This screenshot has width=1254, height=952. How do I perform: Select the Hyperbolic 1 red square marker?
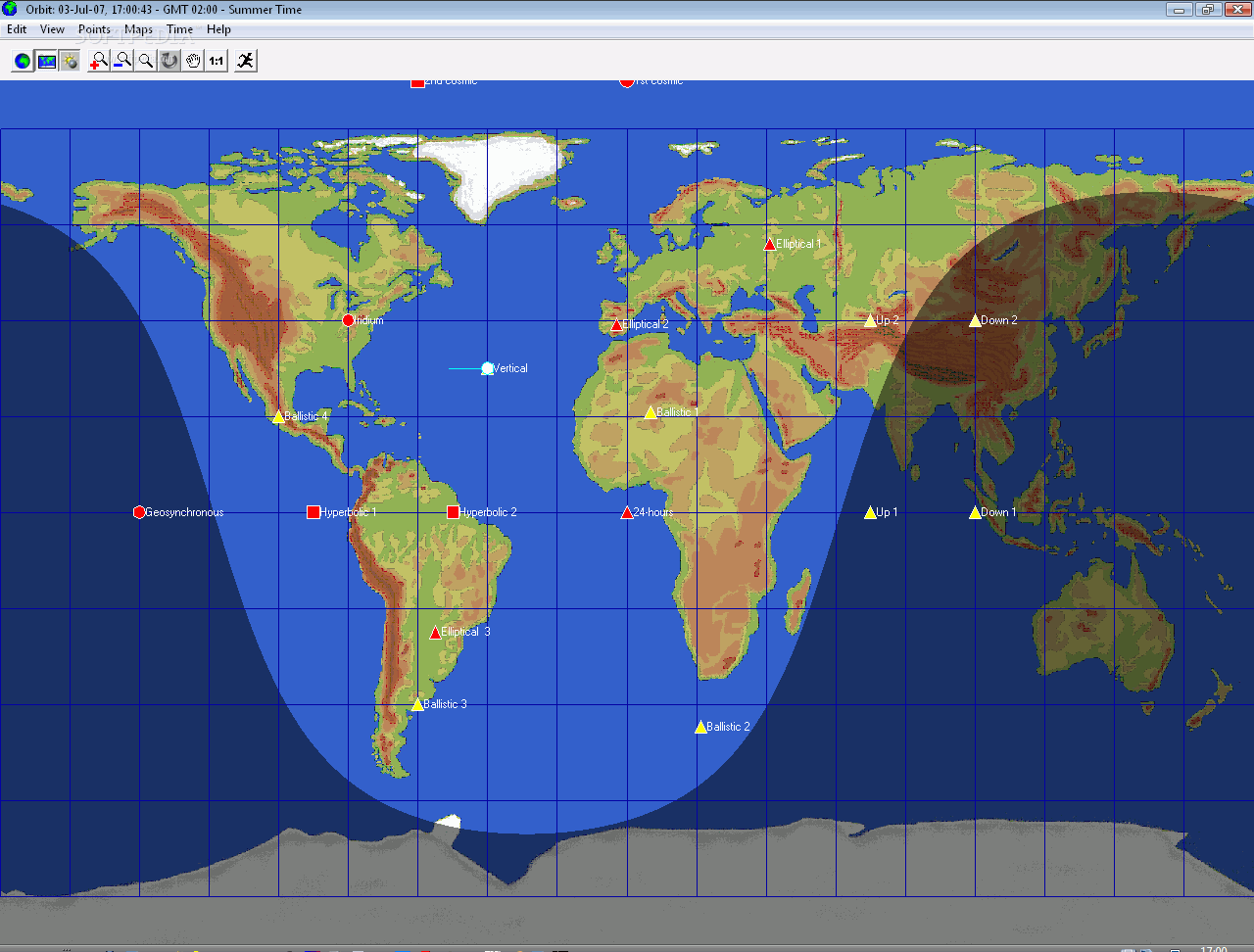[x=313, y=512]
